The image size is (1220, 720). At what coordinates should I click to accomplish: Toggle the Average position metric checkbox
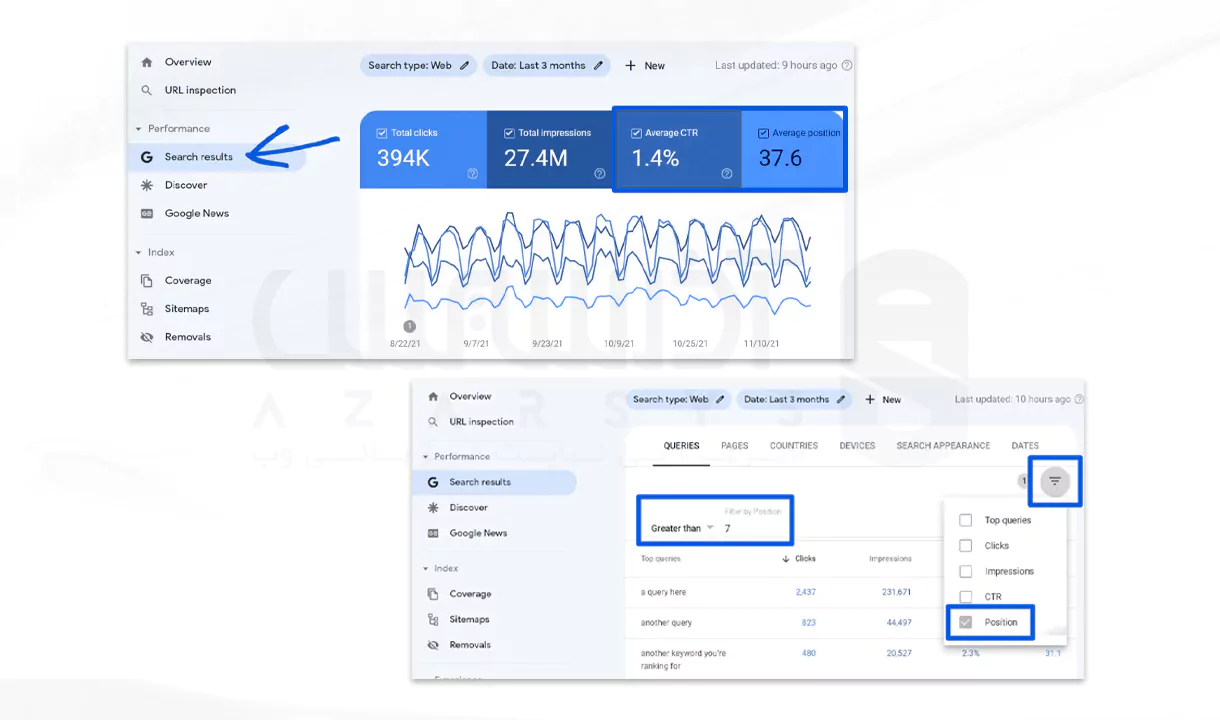click(x=763, y=133)
